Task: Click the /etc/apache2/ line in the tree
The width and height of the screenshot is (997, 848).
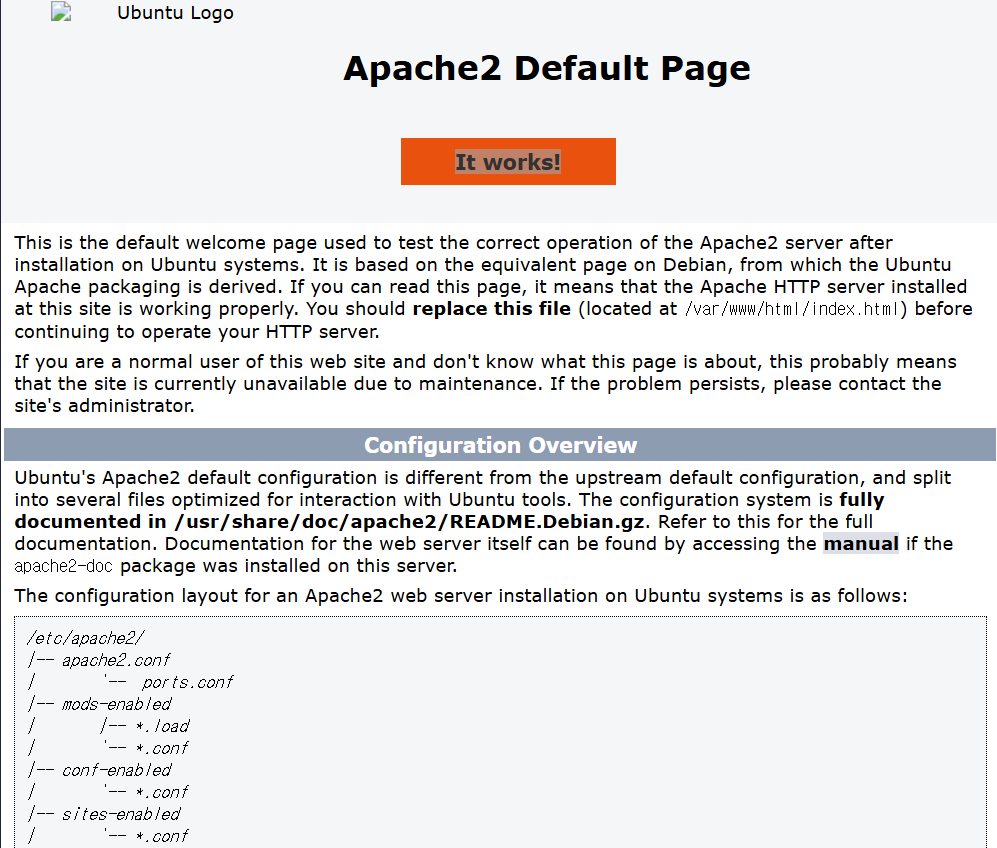Action: (x=86, y=638)
